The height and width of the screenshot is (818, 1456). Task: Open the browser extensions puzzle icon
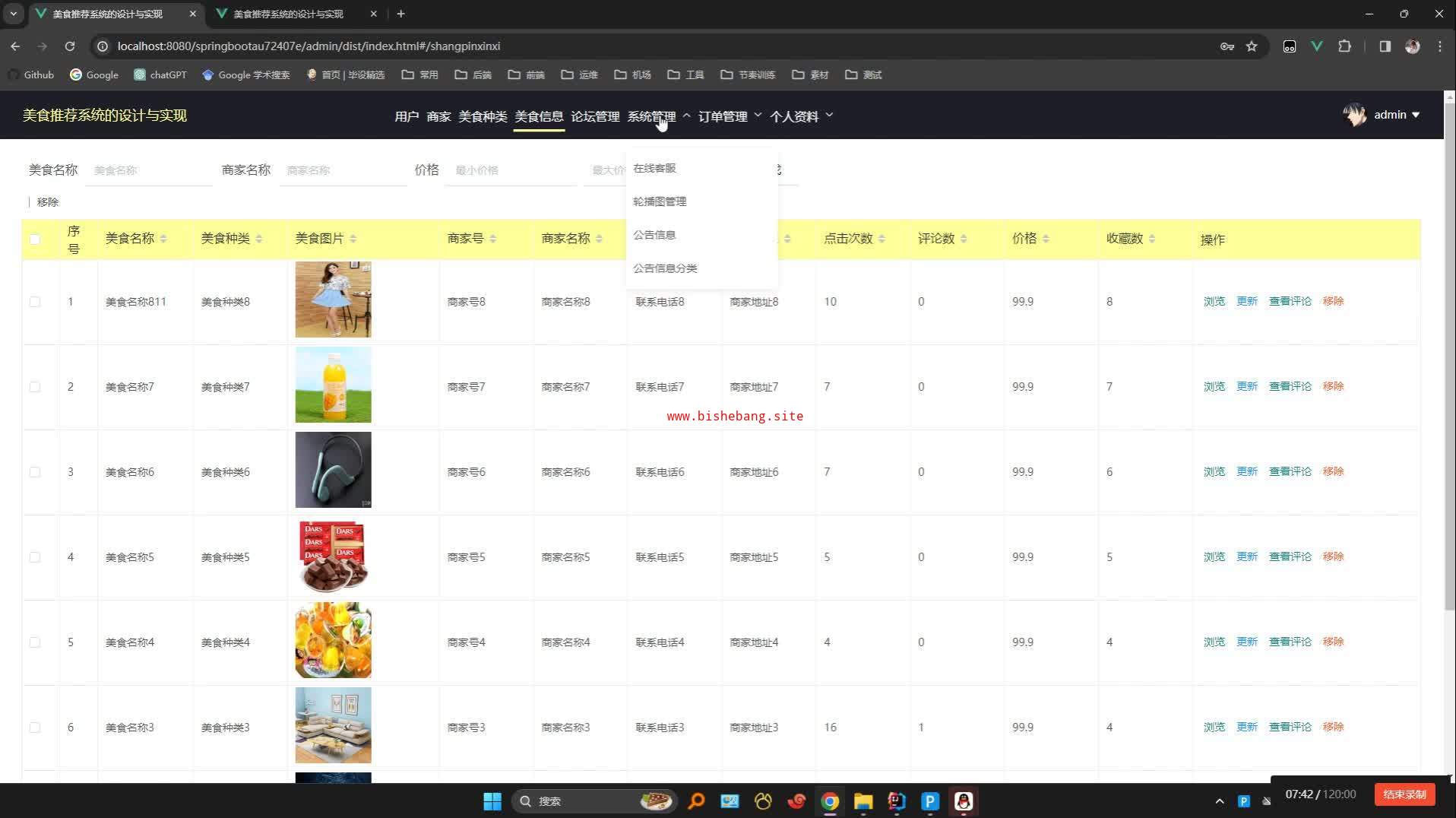pos(1344,46)
